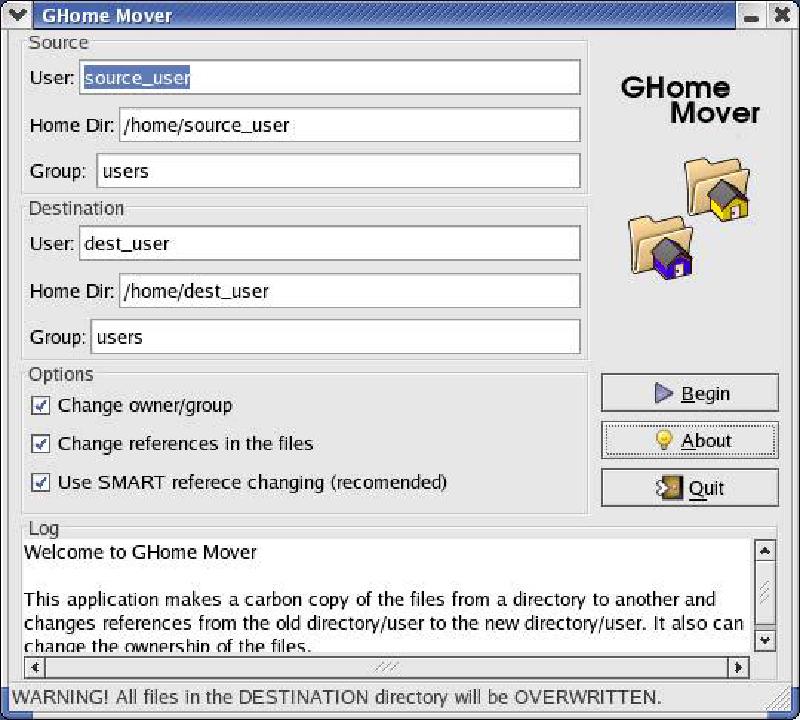Screen dimensions: 800x720
Task: Click the Quit door icon
Action: [669, 488]
